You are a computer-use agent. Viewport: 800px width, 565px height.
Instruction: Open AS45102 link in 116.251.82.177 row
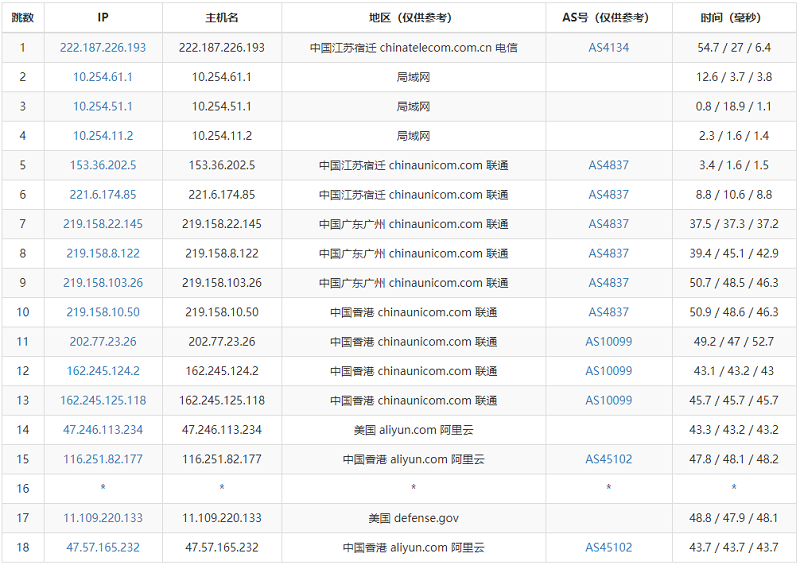[x=609, y=459]
